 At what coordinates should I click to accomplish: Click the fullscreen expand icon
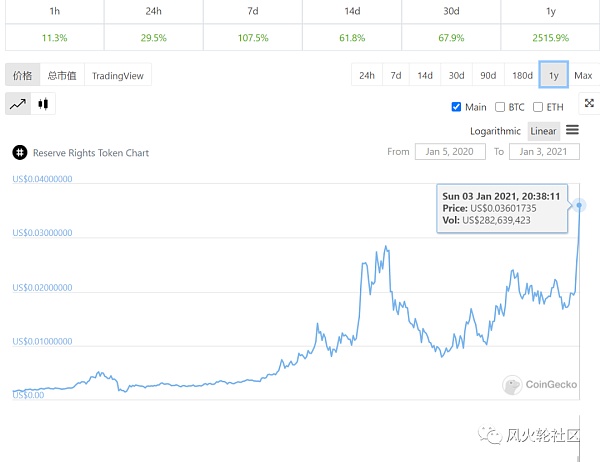(x=589, y=103)
